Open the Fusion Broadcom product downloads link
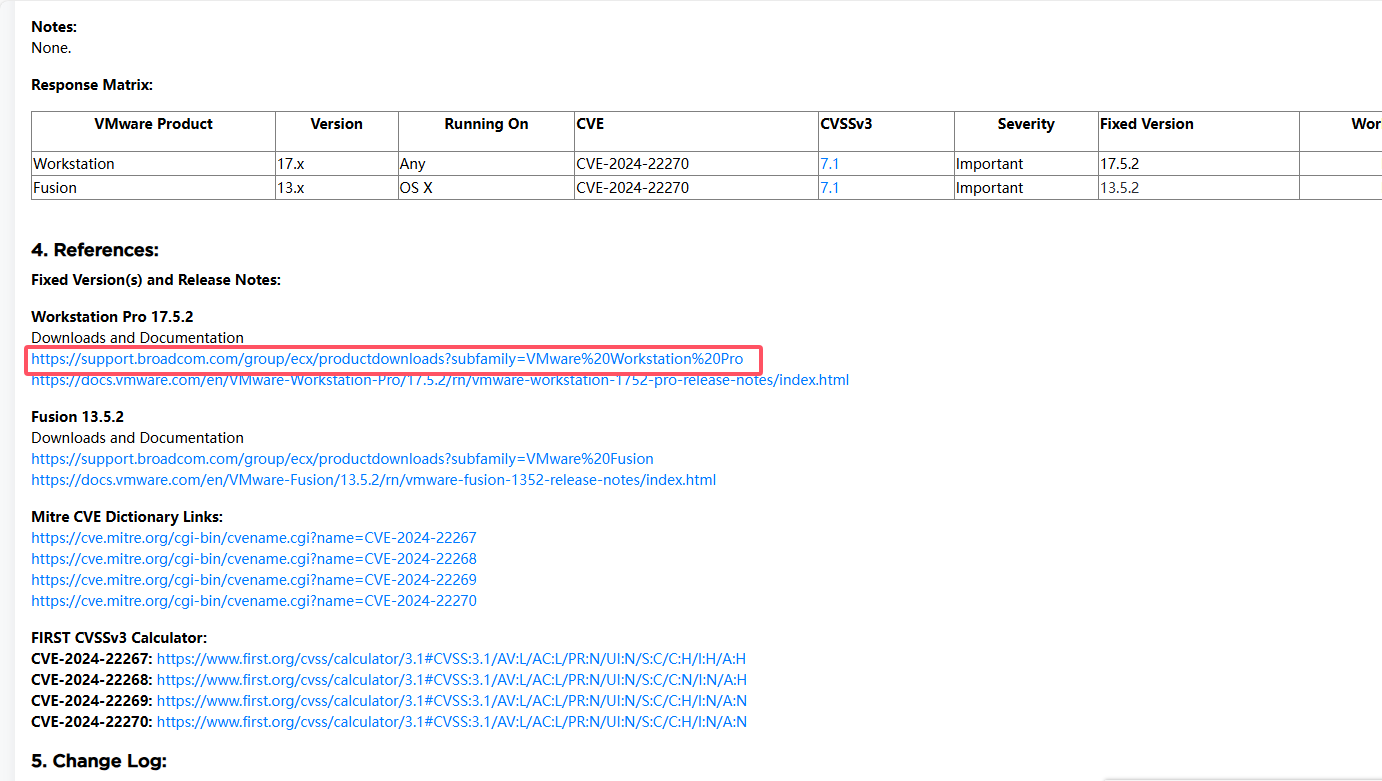 342,459
